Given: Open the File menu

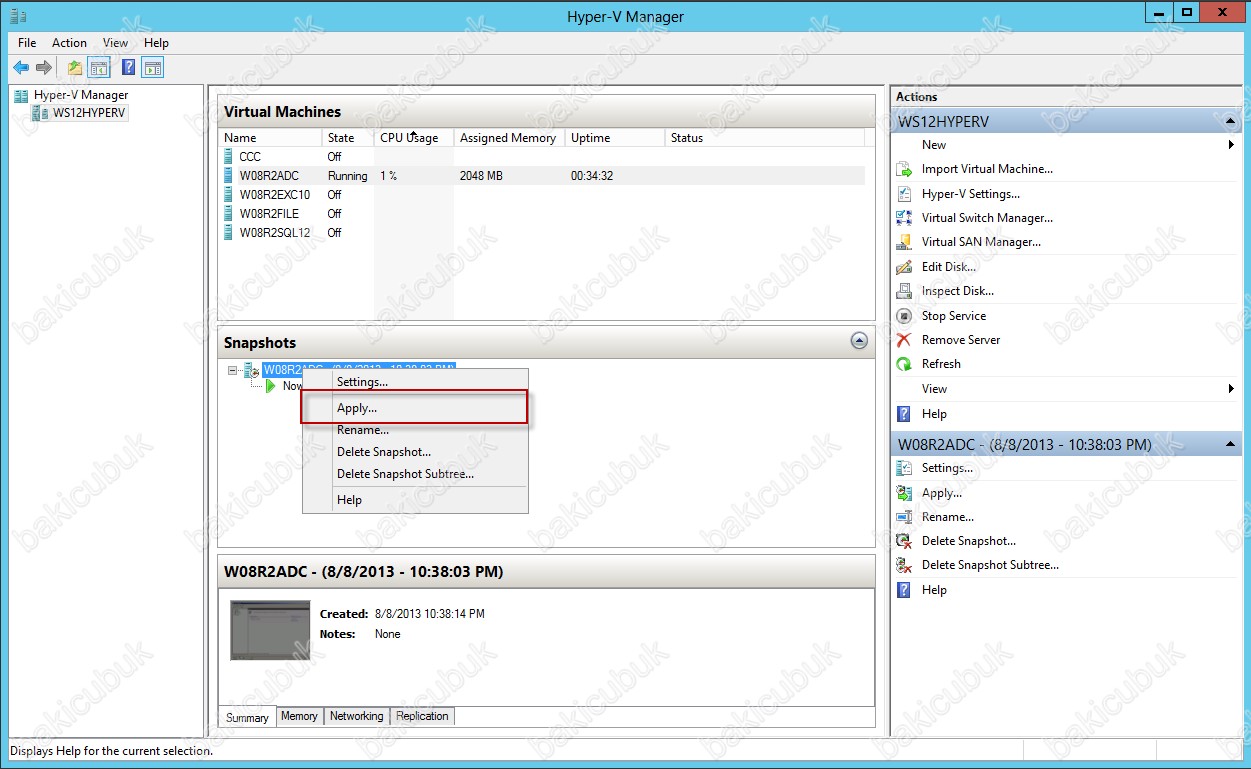Looking at the screenshot, I should coord(27,43).
